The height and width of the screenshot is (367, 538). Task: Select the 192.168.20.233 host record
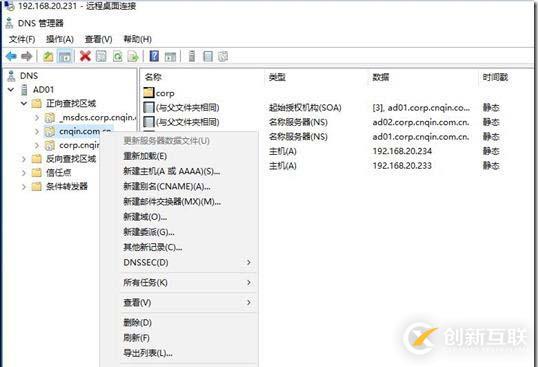click(402, 166)
